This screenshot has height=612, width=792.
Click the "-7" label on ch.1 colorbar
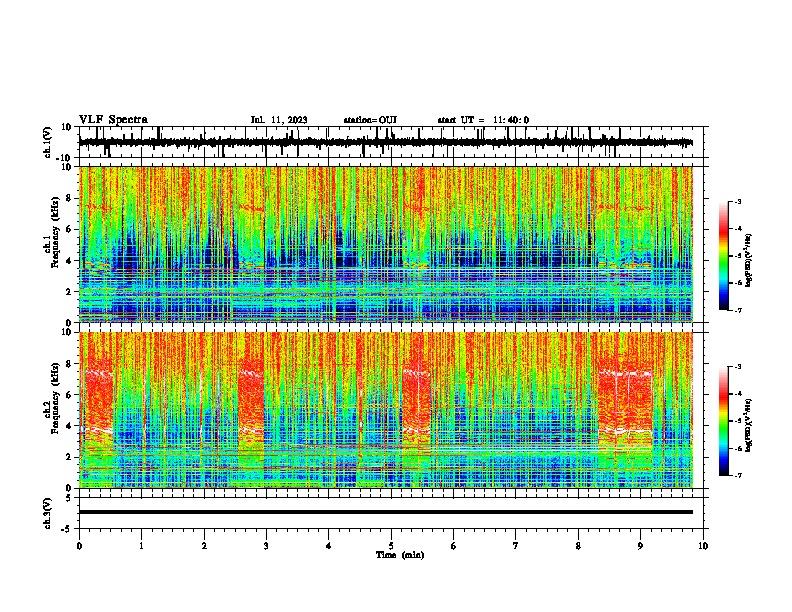click(738, 310)
